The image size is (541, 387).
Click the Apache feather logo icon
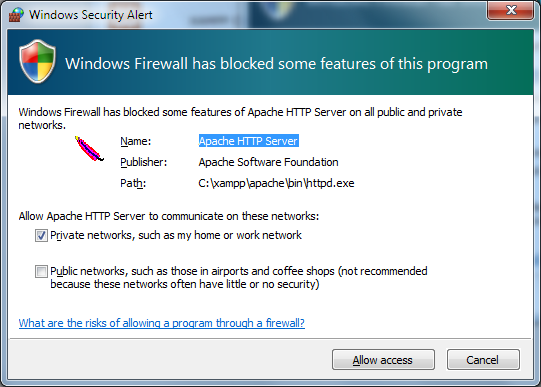[x=89, y=149]
